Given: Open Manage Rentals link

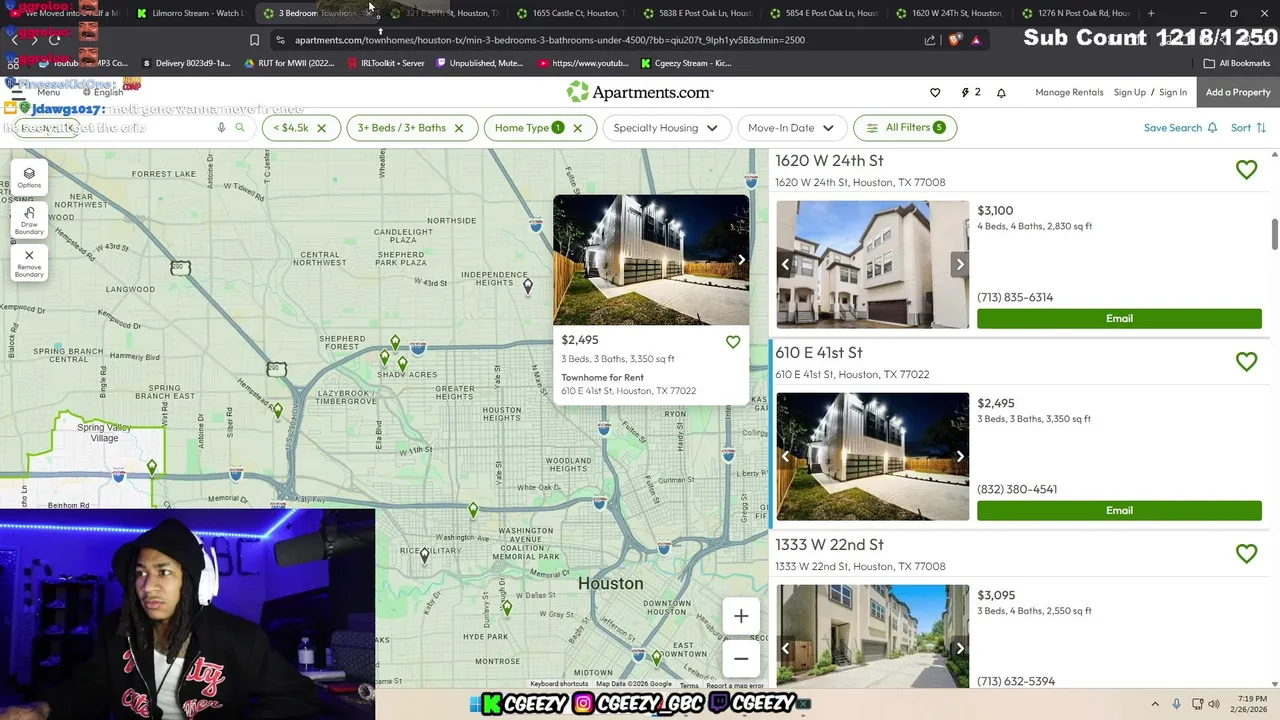Looking at the screenshot, I should tap(1069, 92).
